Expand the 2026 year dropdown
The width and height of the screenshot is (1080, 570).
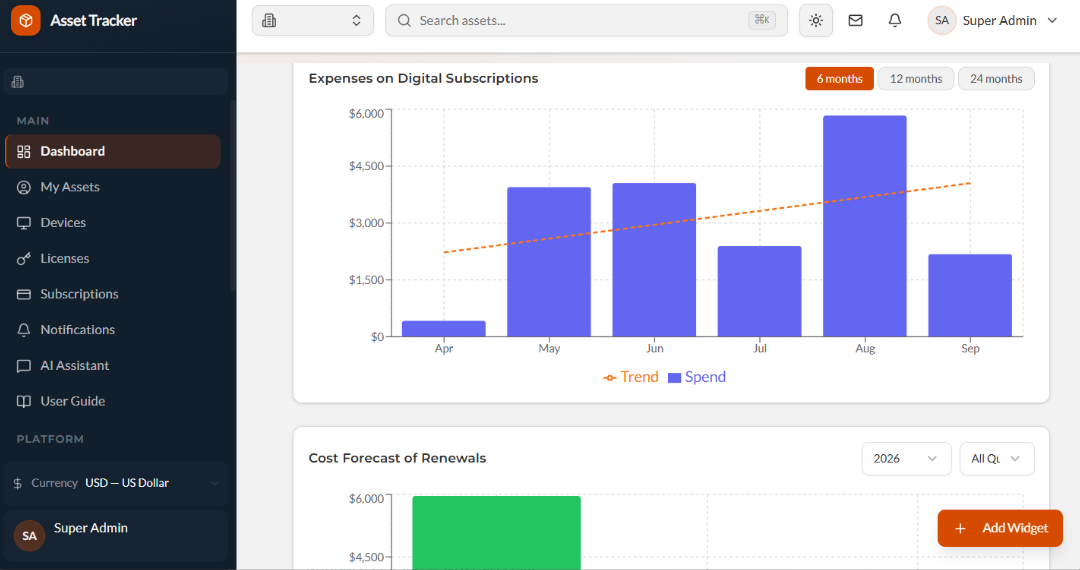[x=906, y=458]
